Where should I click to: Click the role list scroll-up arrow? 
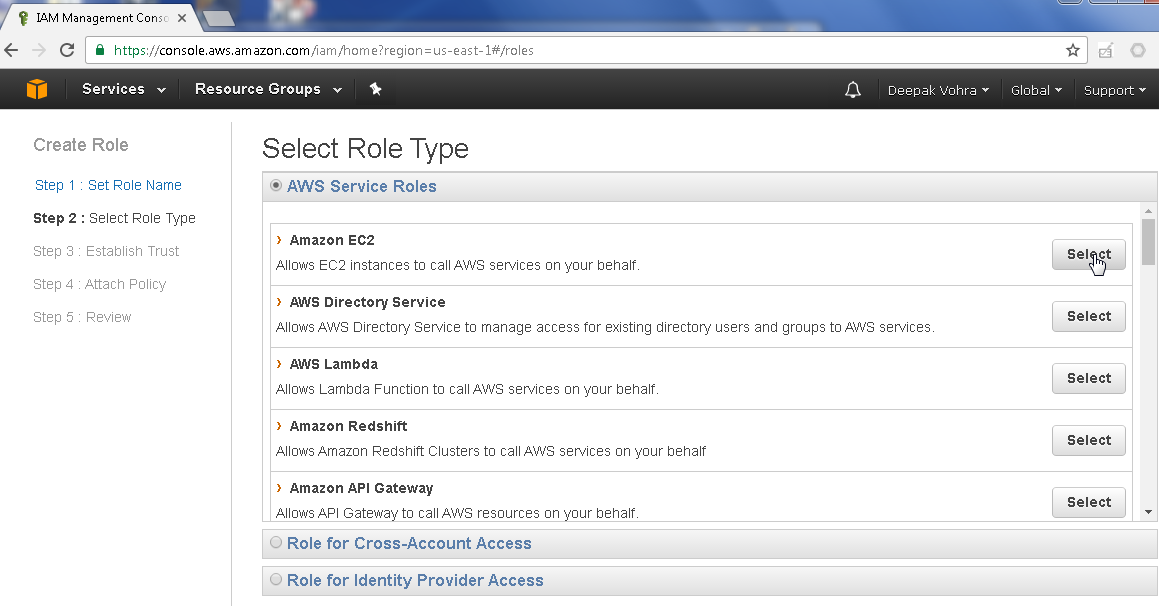(x=1148, y=211)
